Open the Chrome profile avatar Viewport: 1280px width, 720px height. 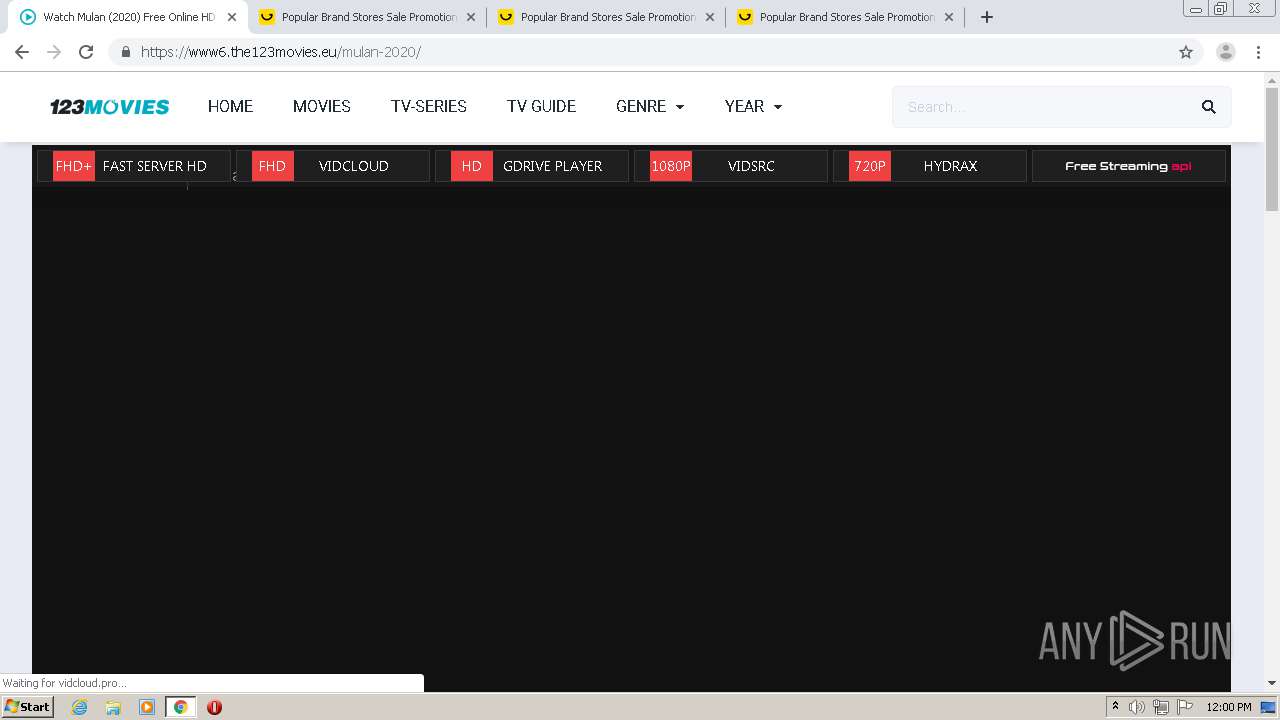[1226, 52]
